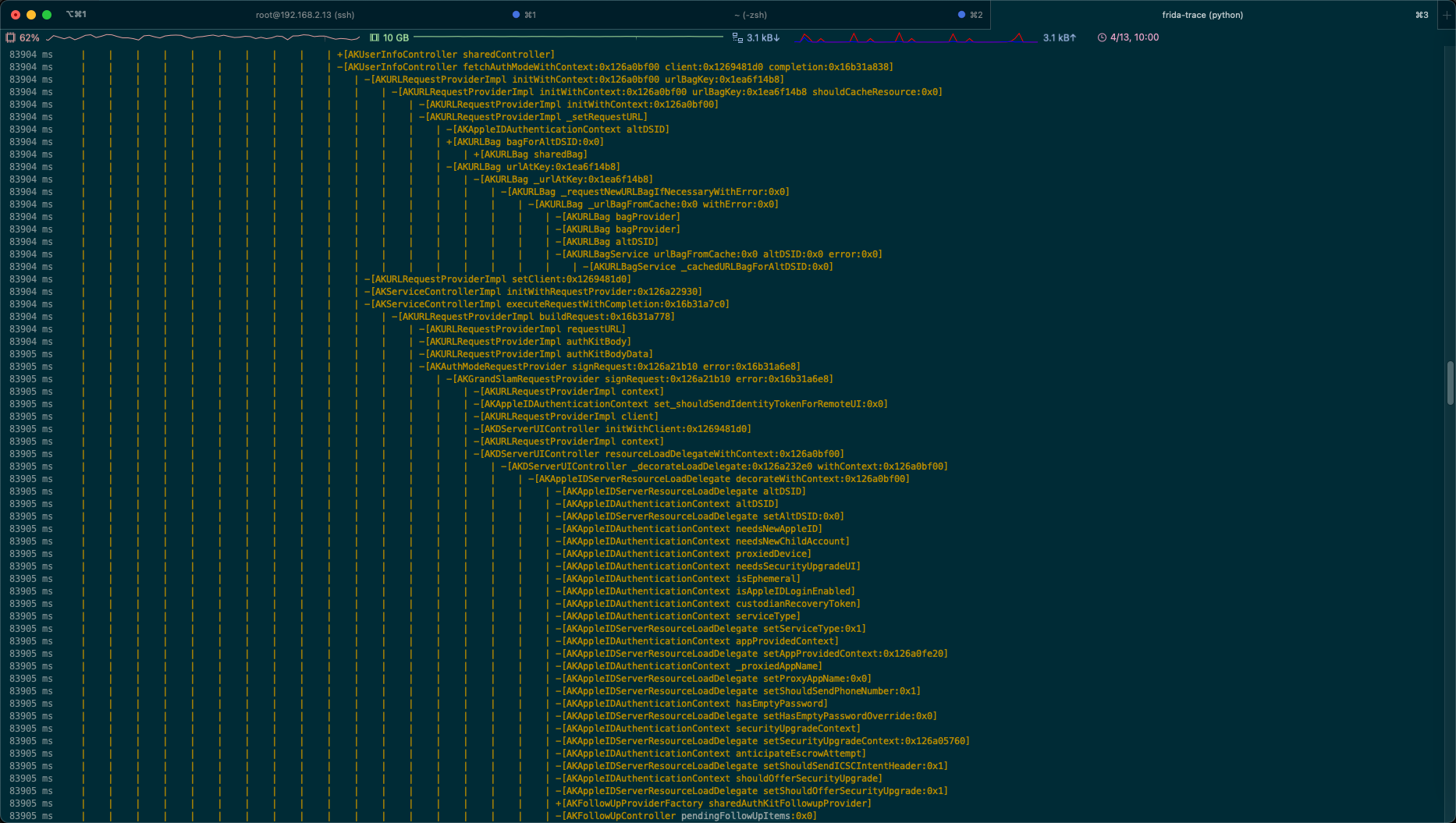1456x823 pixels.
Task: Click the blue activity dot on the ssh tab
Action: pos(516,15)
